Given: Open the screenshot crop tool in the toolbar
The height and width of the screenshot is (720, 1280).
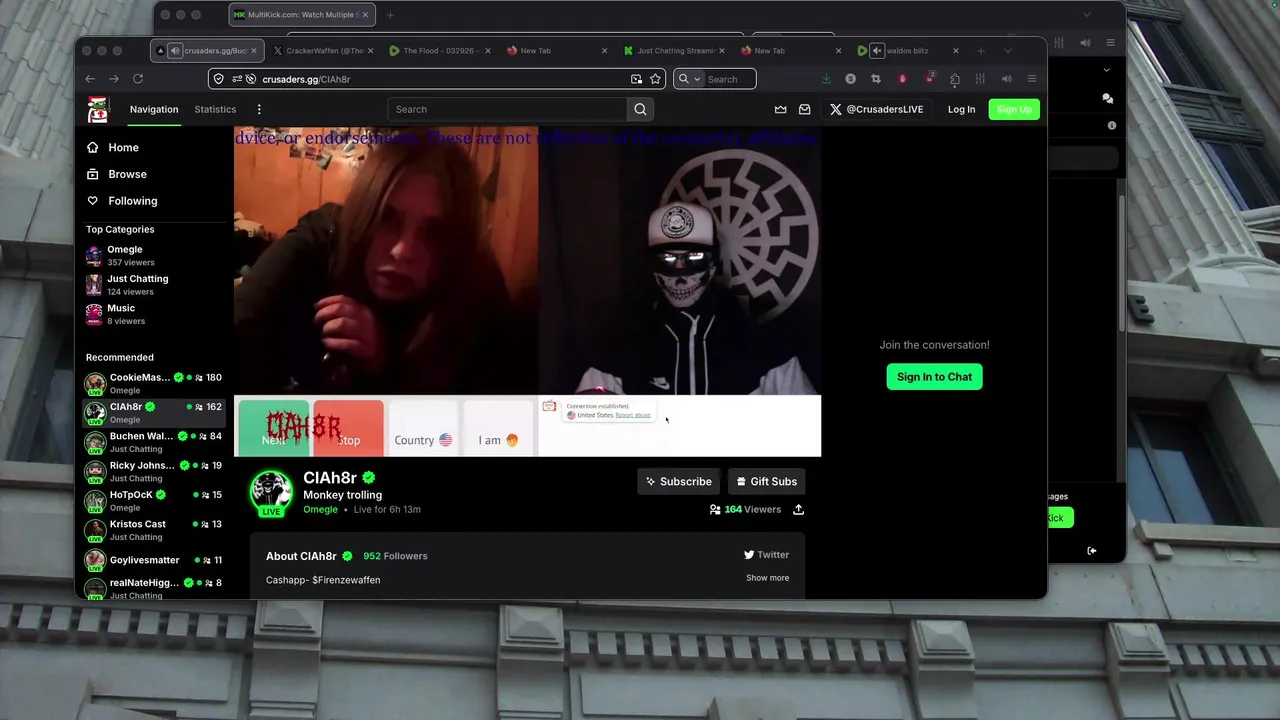Looking at the screenshot, I should [876, 79].
